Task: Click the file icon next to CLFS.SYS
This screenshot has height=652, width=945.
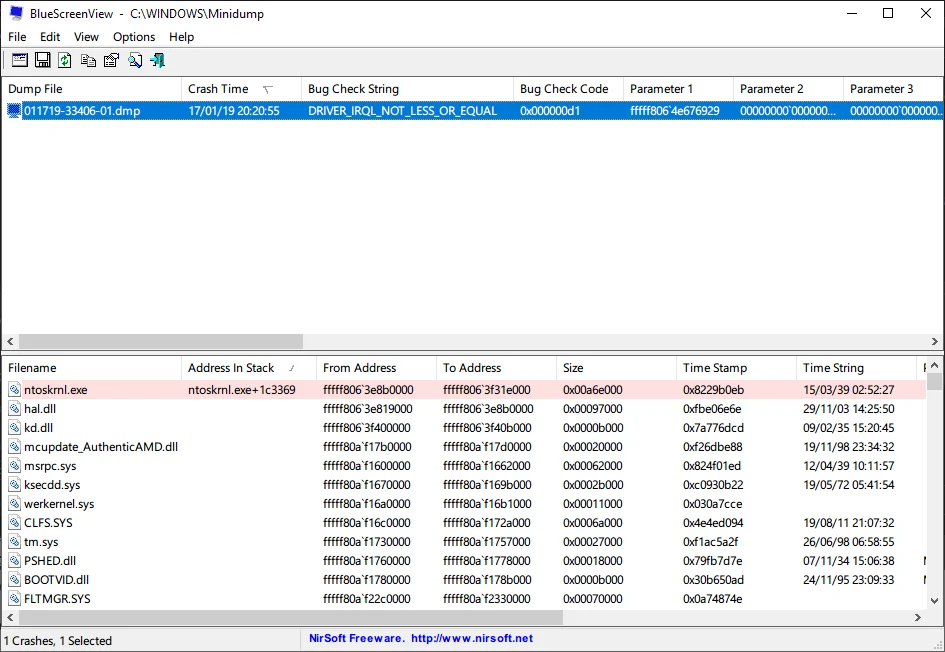Action: click(x=14, y=522)
